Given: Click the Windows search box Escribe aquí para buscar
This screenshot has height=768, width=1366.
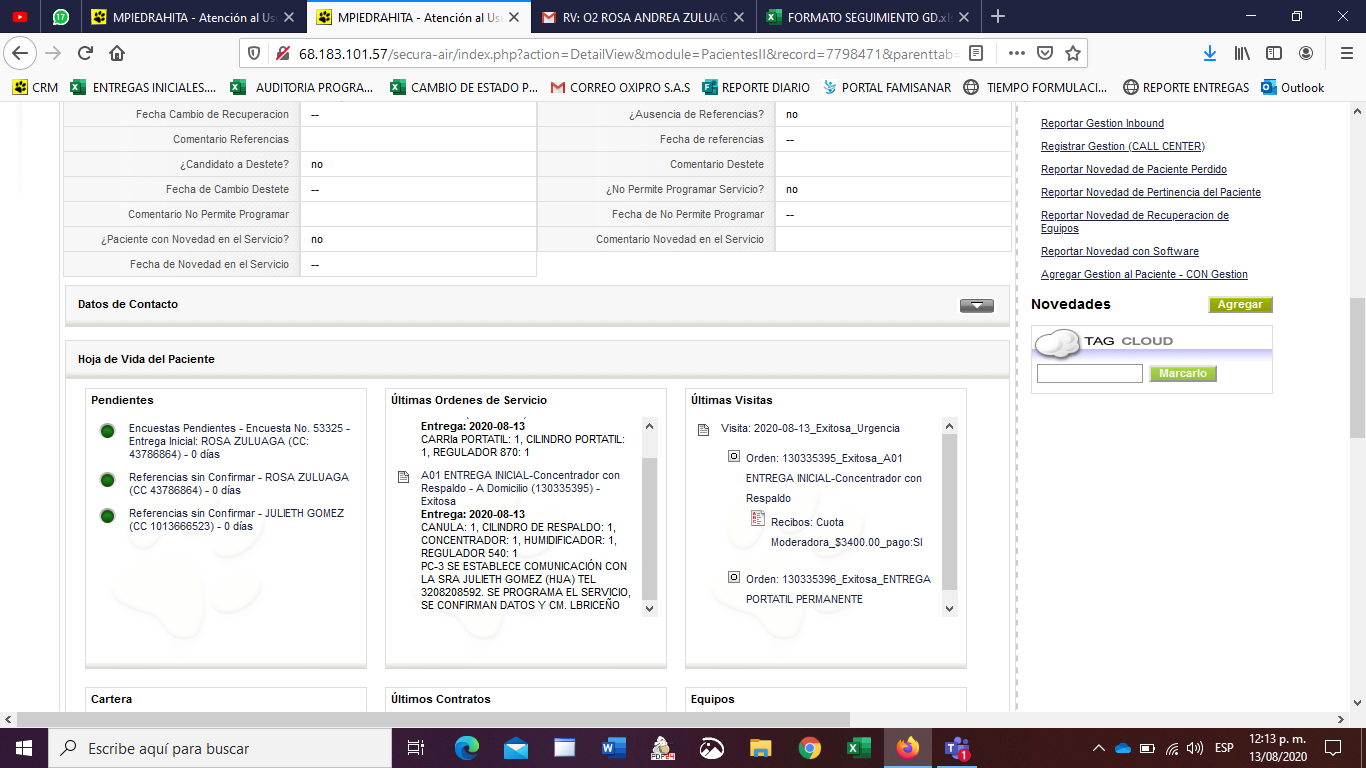Looking at the screenshot, I should [219, 748].
